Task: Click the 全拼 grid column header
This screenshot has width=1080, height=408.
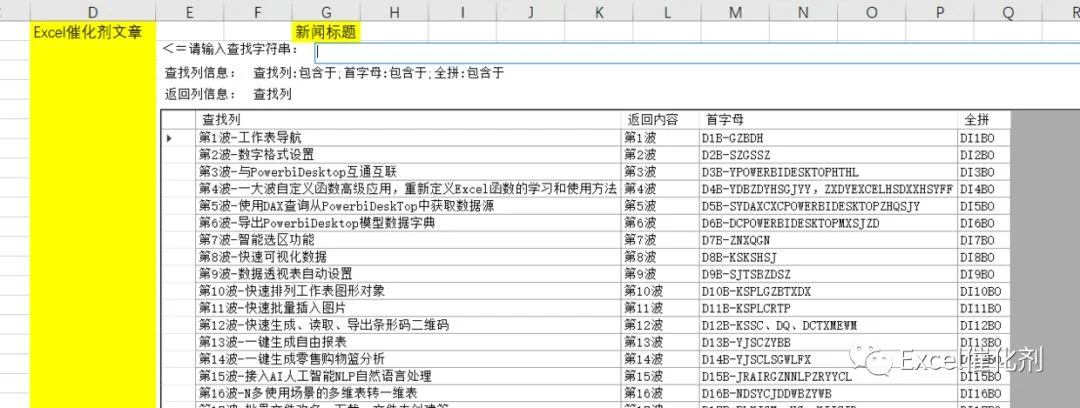Action: [984, 120]
